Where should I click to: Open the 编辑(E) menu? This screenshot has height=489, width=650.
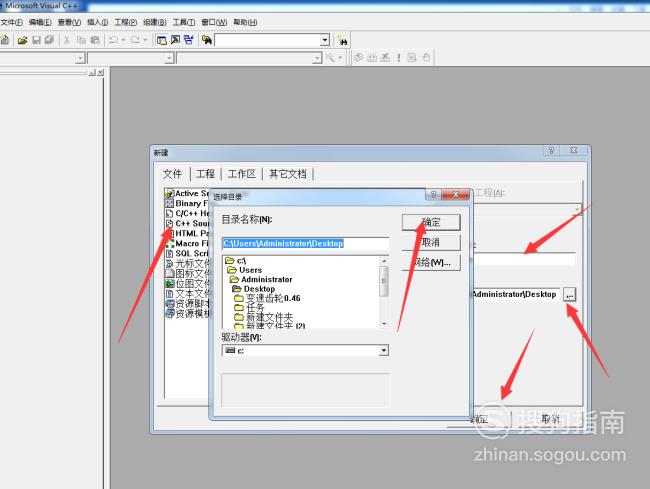pyautogui.click(x=40, y=22)
